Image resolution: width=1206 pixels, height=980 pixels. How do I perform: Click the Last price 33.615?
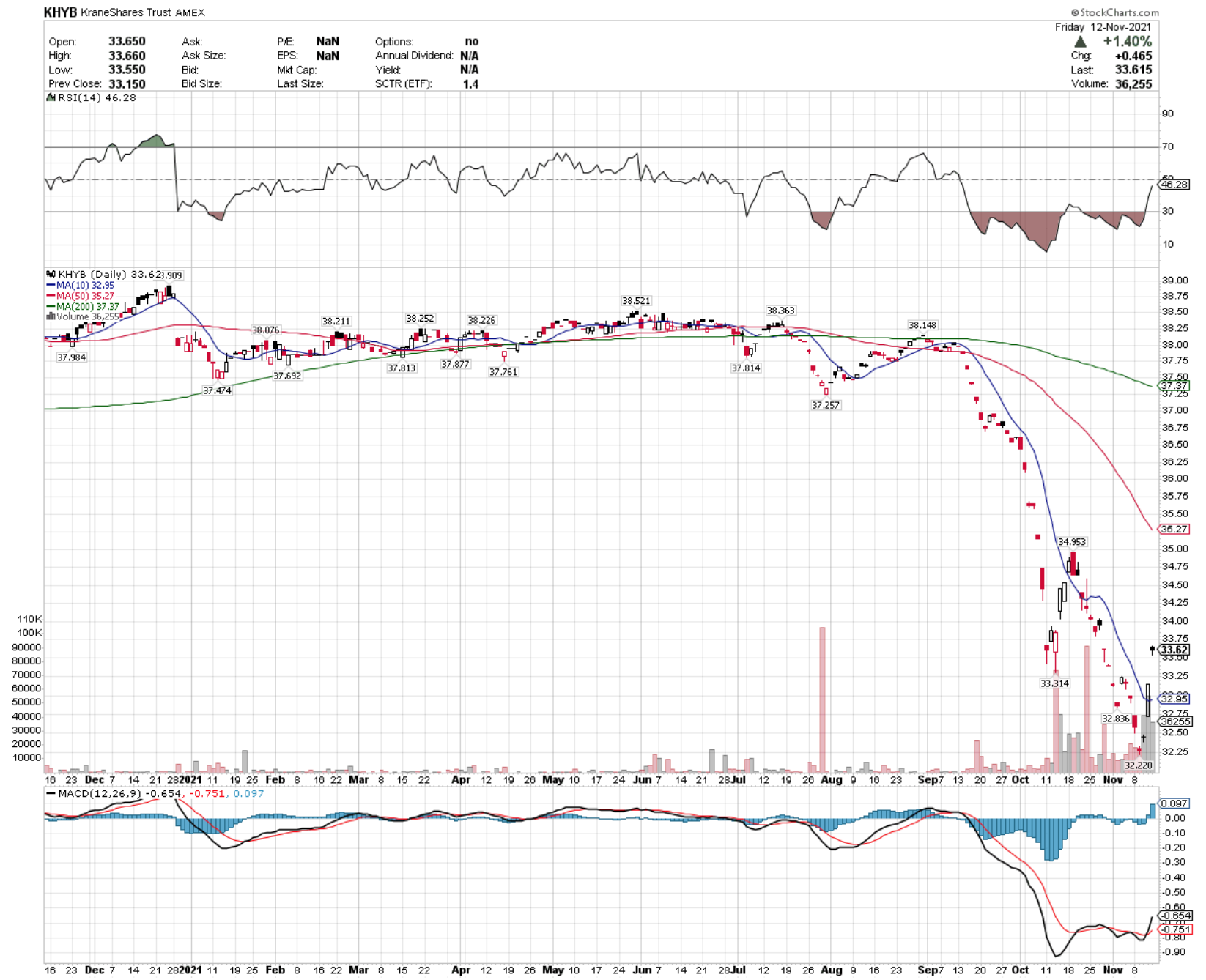(1133, 70)
